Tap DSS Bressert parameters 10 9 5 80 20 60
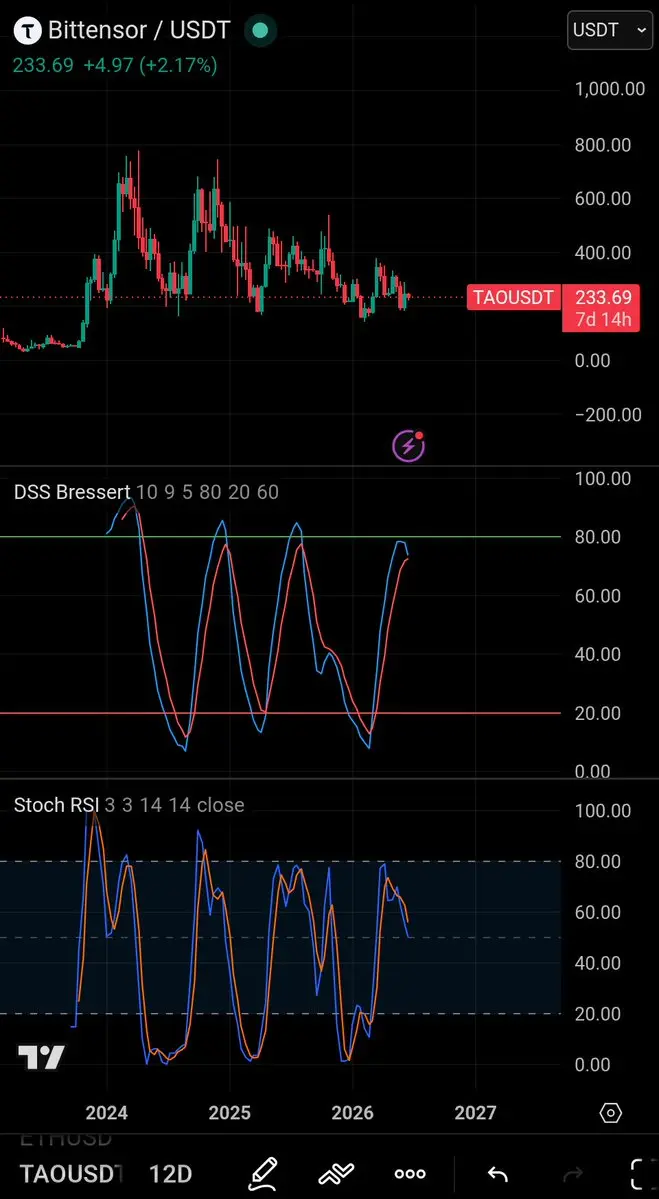This screenshot has height=1199, width=659. (x=208, y=492)
